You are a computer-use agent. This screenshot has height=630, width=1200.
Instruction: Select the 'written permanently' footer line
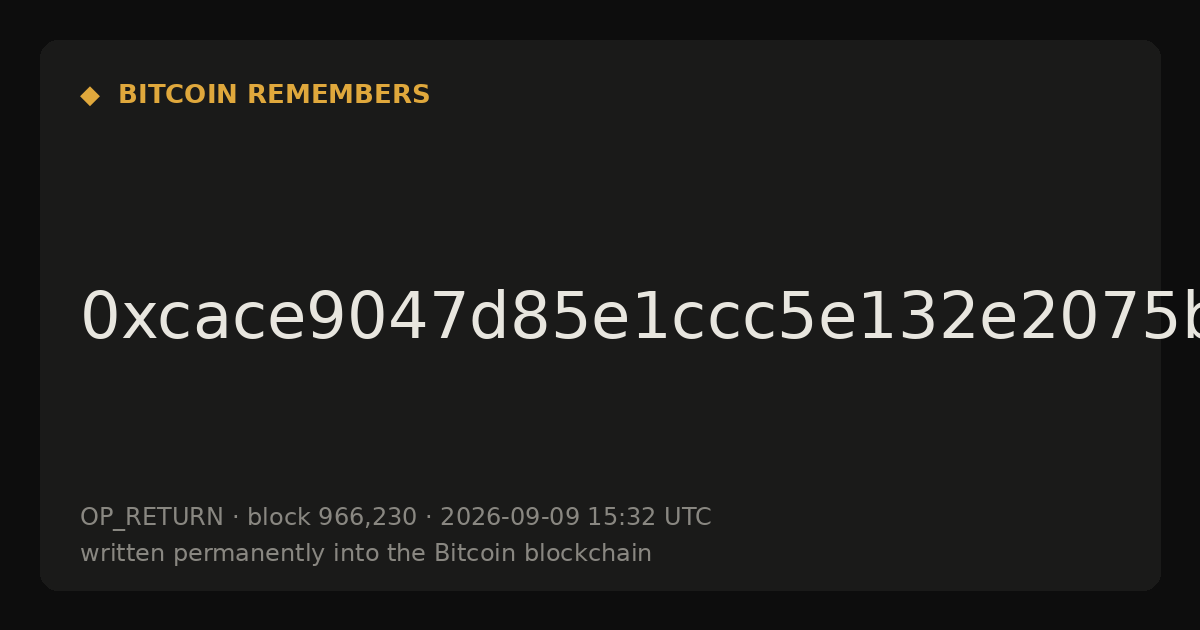pos(366,553)
